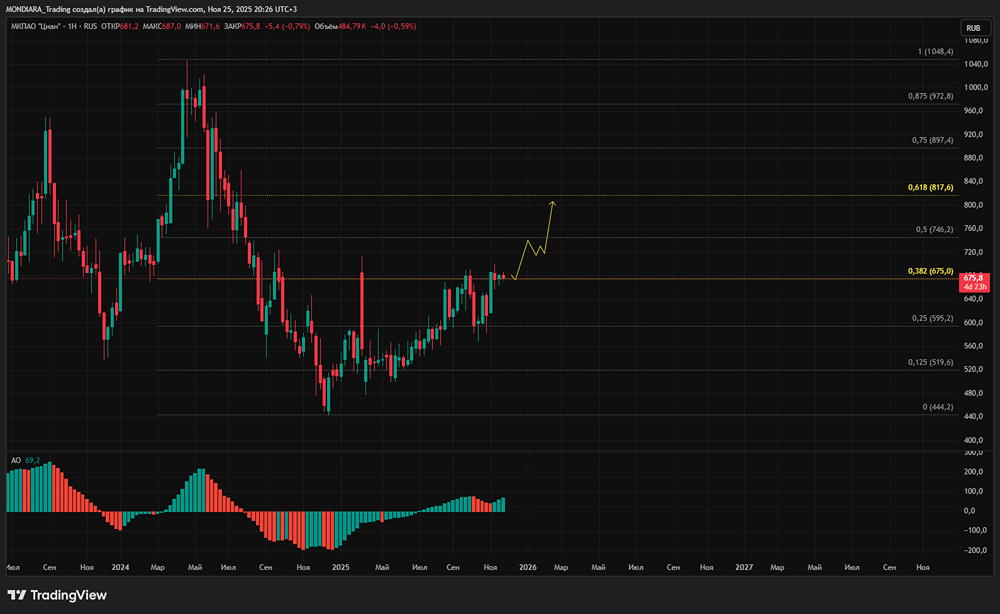Click the Объём 484,79K volume value

point(340,27)
